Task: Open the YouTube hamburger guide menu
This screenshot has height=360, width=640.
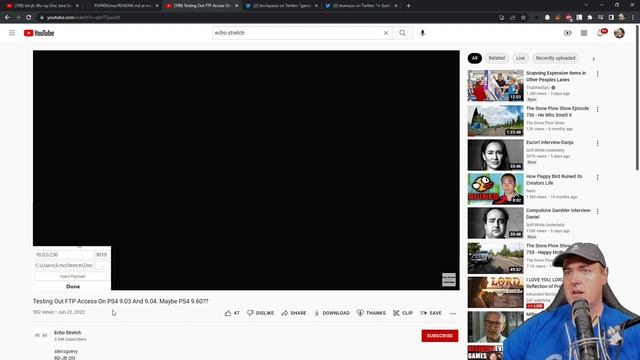Action: tap(12, 33)
